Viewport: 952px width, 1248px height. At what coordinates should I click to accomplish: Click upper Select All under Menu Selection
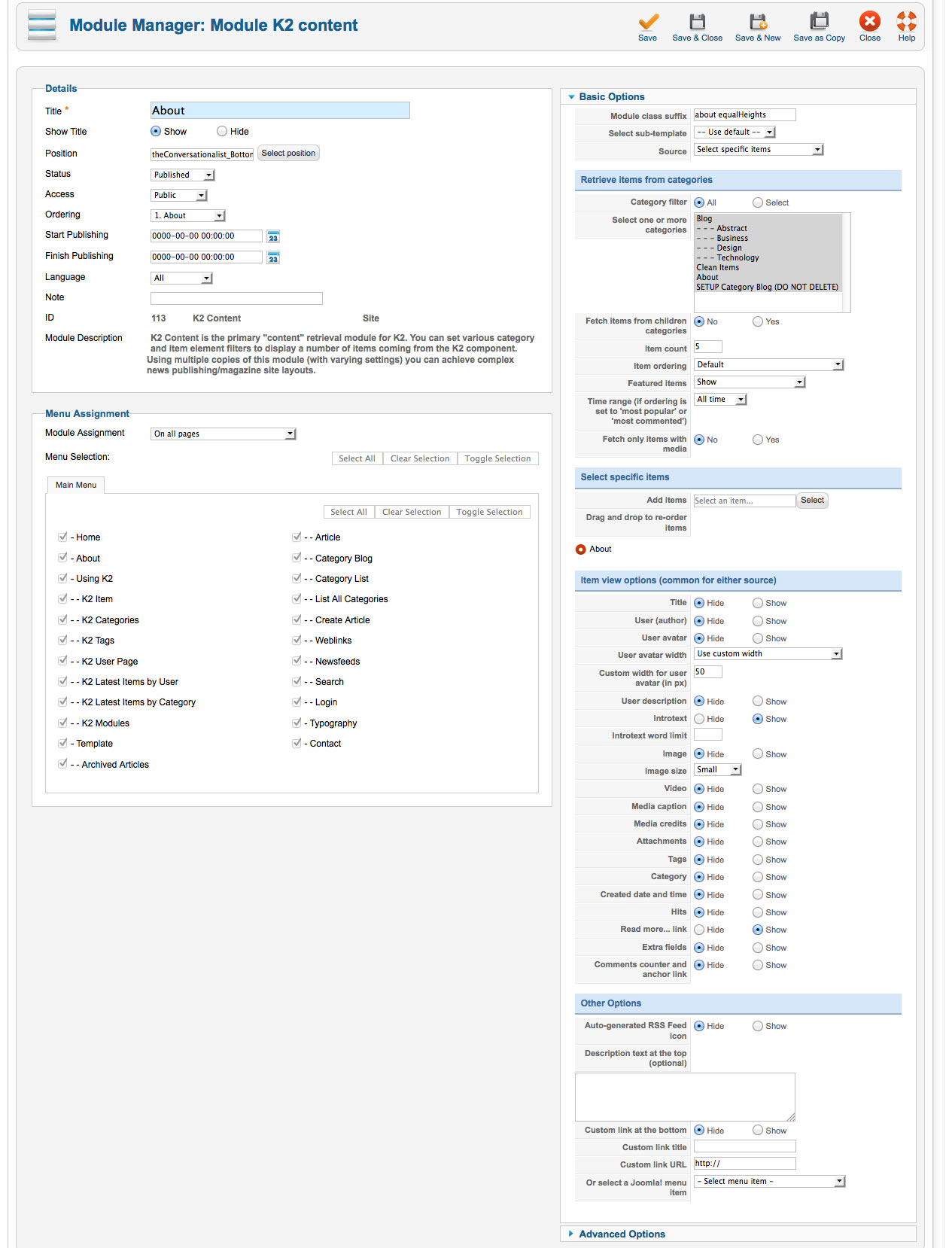tap(357, 458)
